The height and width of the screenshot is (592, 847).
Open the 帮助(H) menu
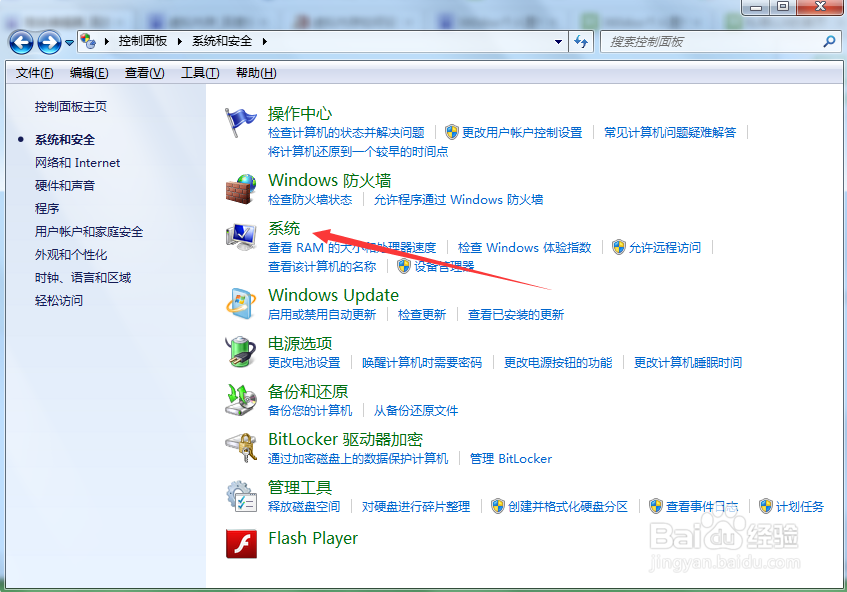coord(256,73)
